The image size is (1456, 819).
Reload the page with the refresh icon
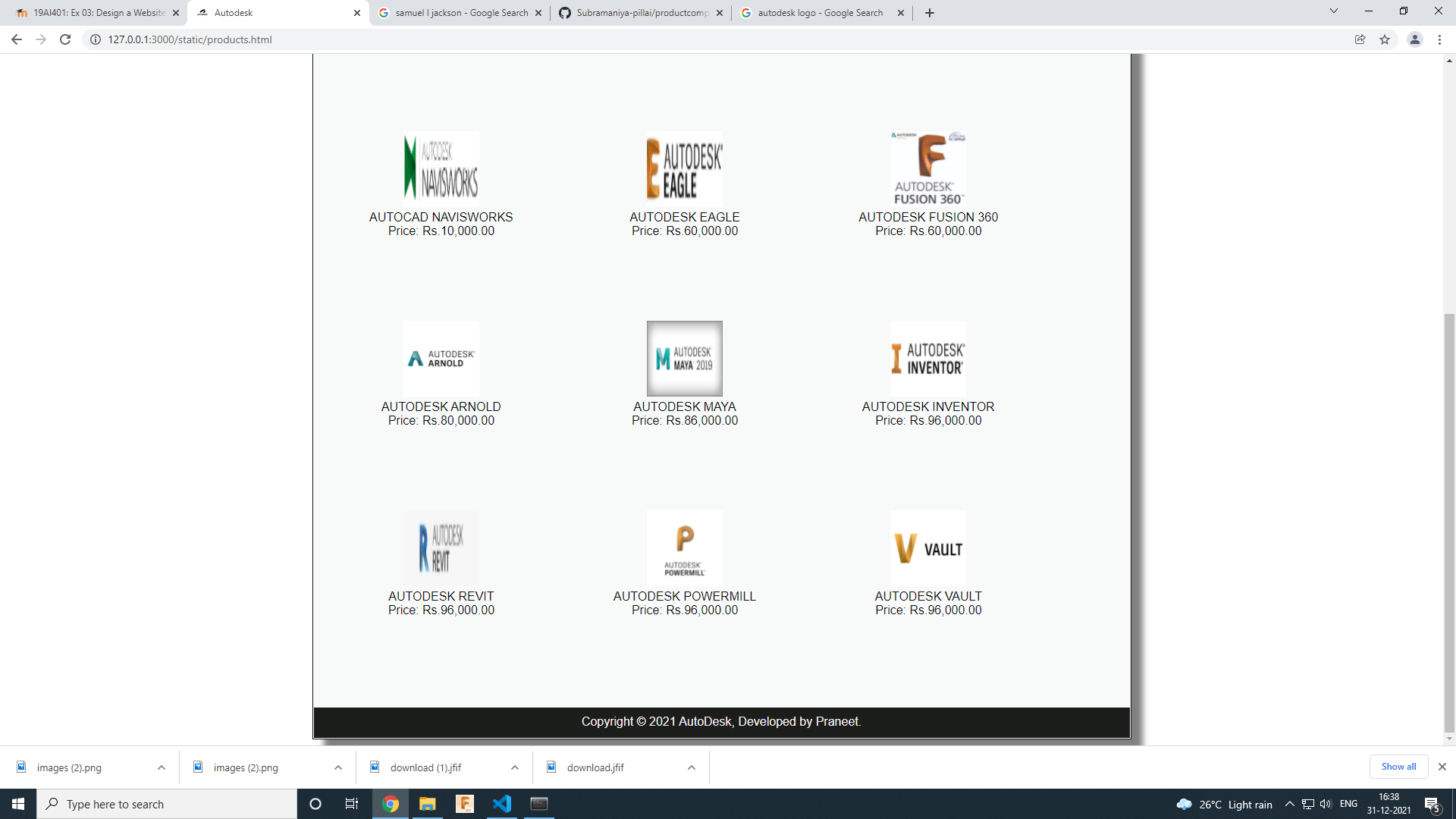point(65,39)
